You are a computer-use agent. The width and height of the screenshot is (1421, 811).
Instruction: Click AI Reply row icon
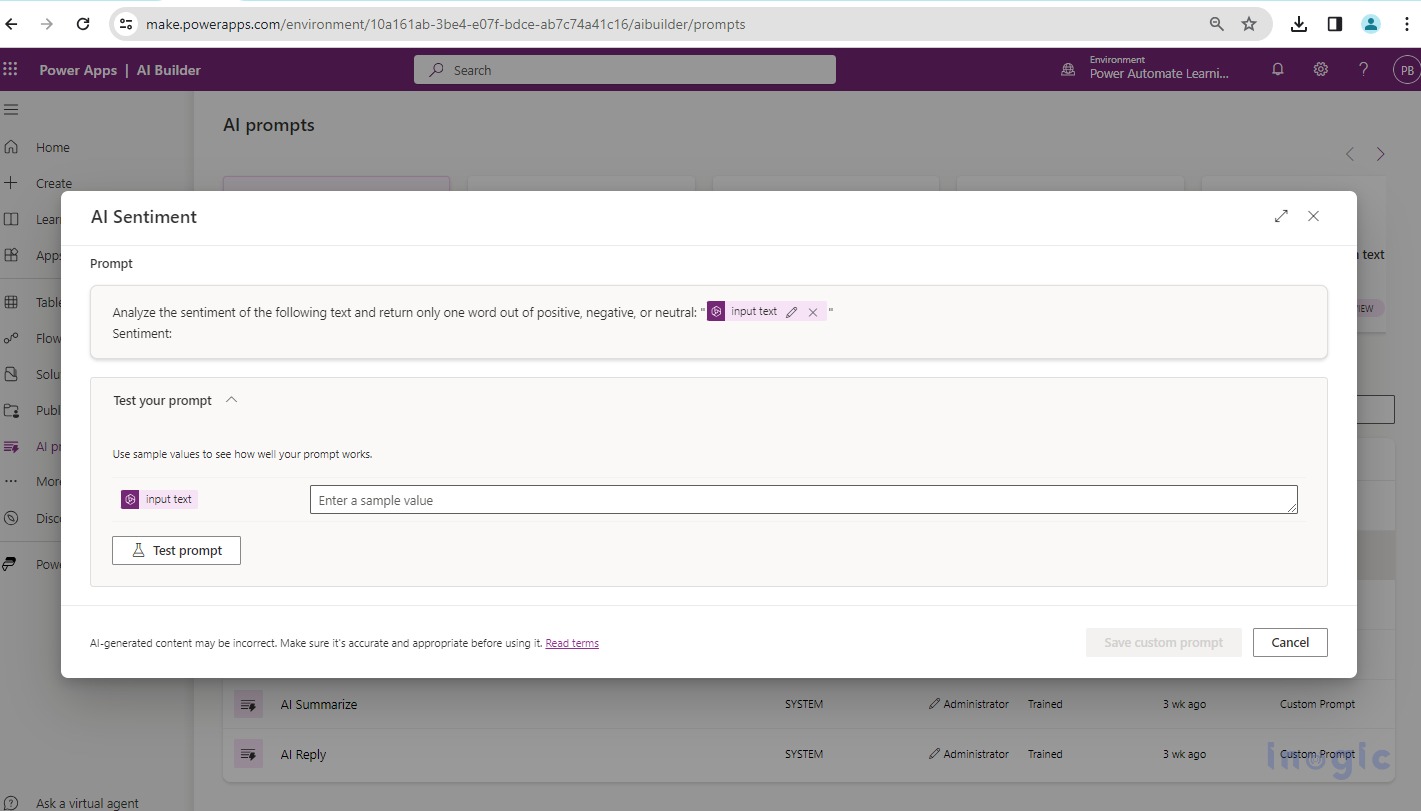click(x=248, y=754)
